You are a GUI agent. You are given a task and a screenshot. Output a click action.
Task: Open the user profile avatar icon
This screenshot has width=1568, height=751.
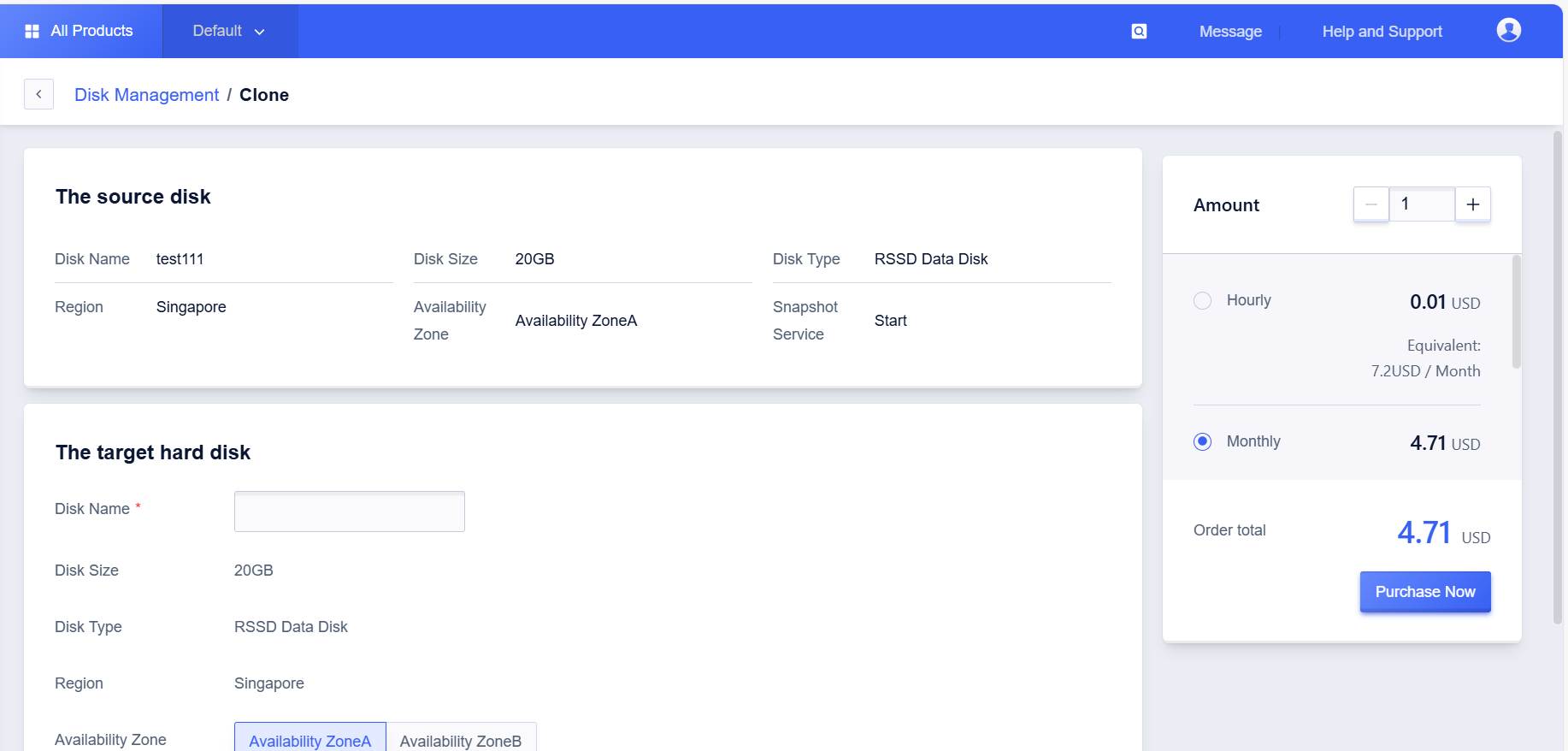(x=1509, y=30)
